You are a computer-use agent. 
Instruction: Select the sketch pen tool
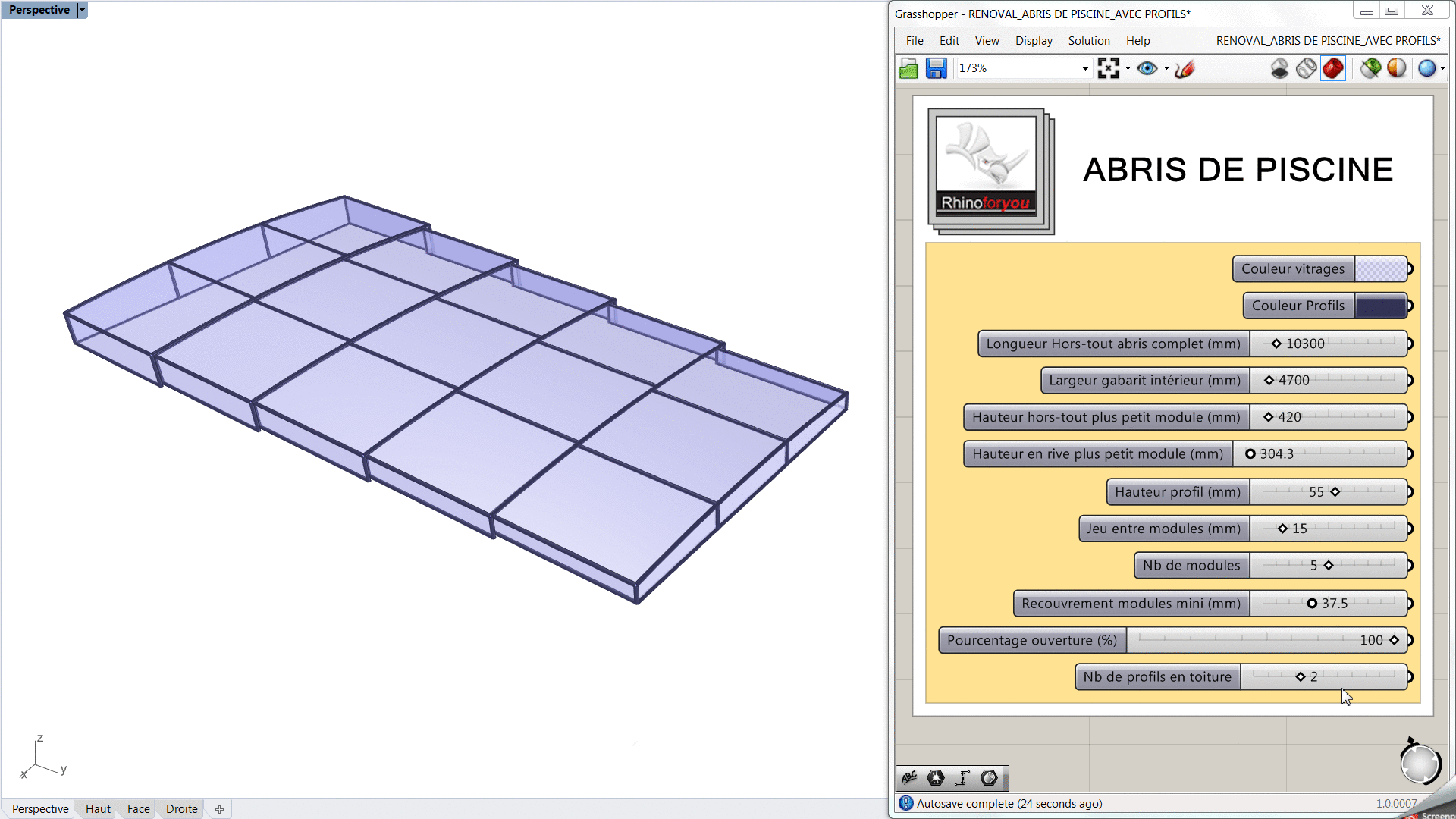click(1185, 69)
